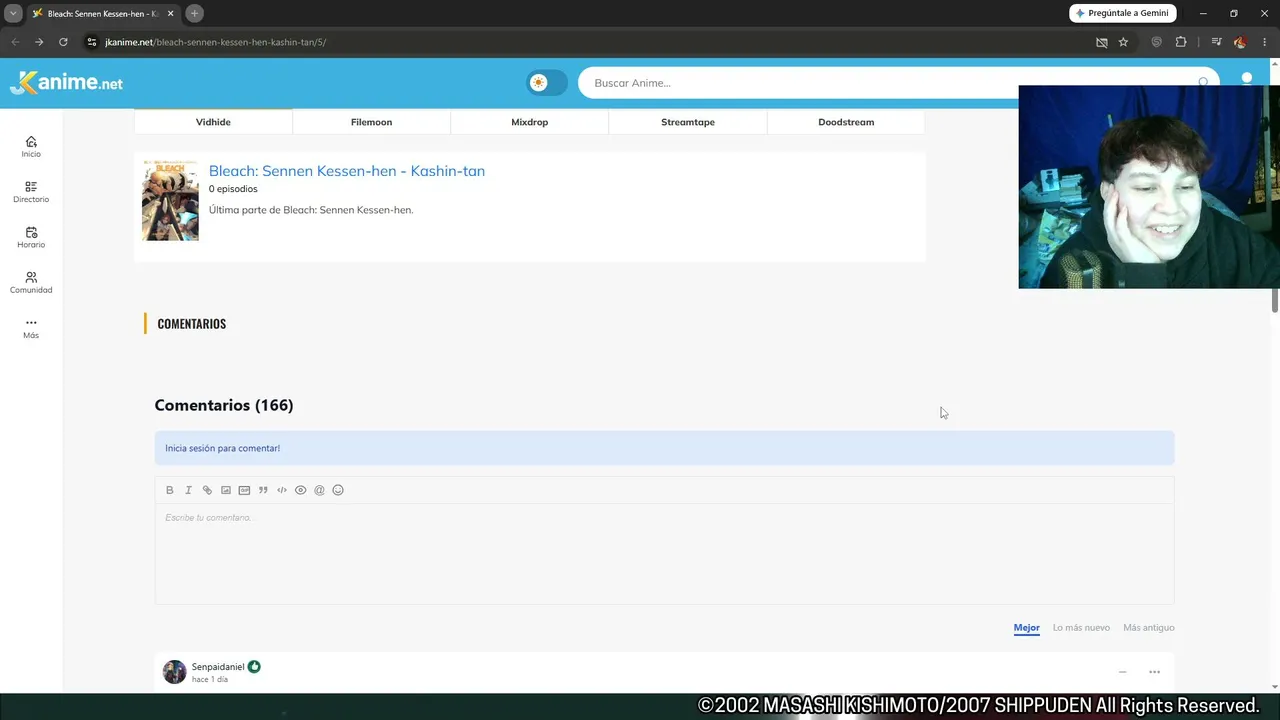This screenshot has width=1280, height=720.
Task: Collapse Senpaidaniel's comment with the minus icon
Action: coord(1122,672)
